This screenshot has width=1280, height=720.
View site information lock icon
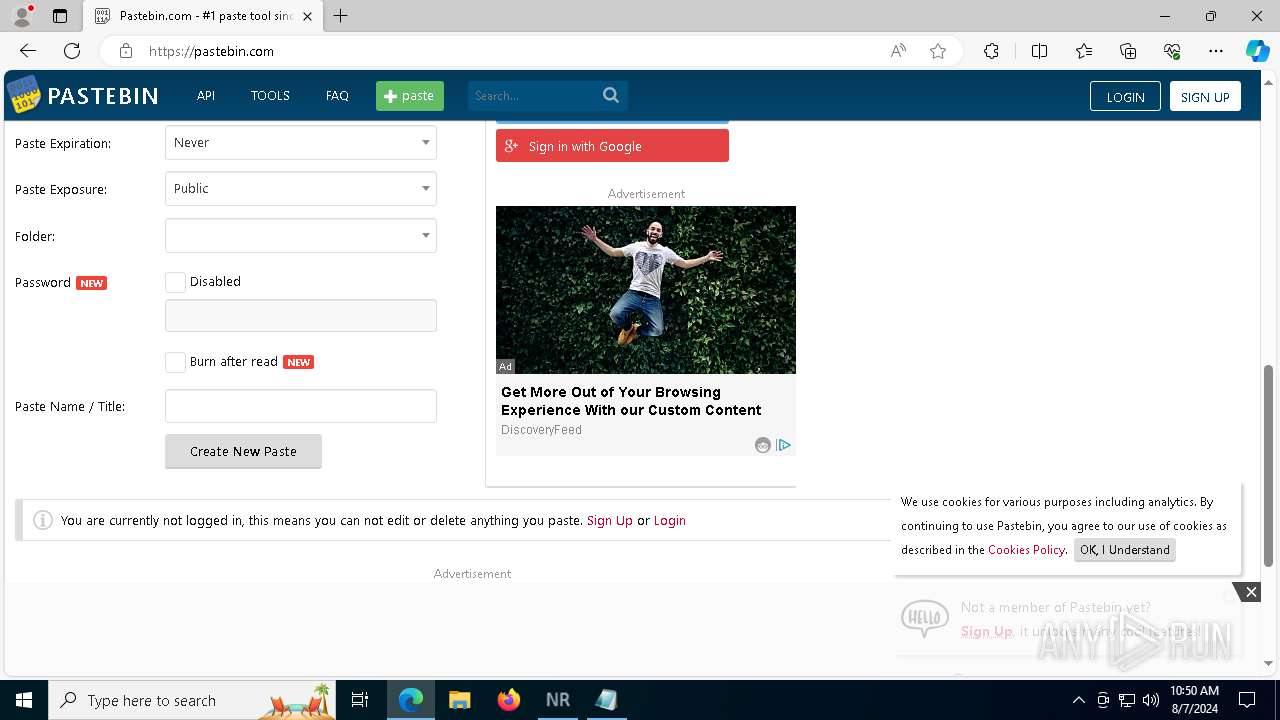point(126,51)
